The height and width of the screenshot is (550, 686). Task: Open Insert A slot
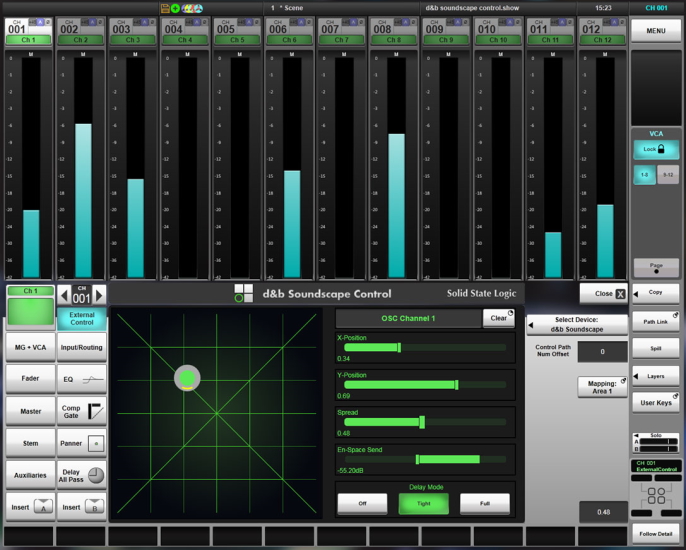(31, 506)
